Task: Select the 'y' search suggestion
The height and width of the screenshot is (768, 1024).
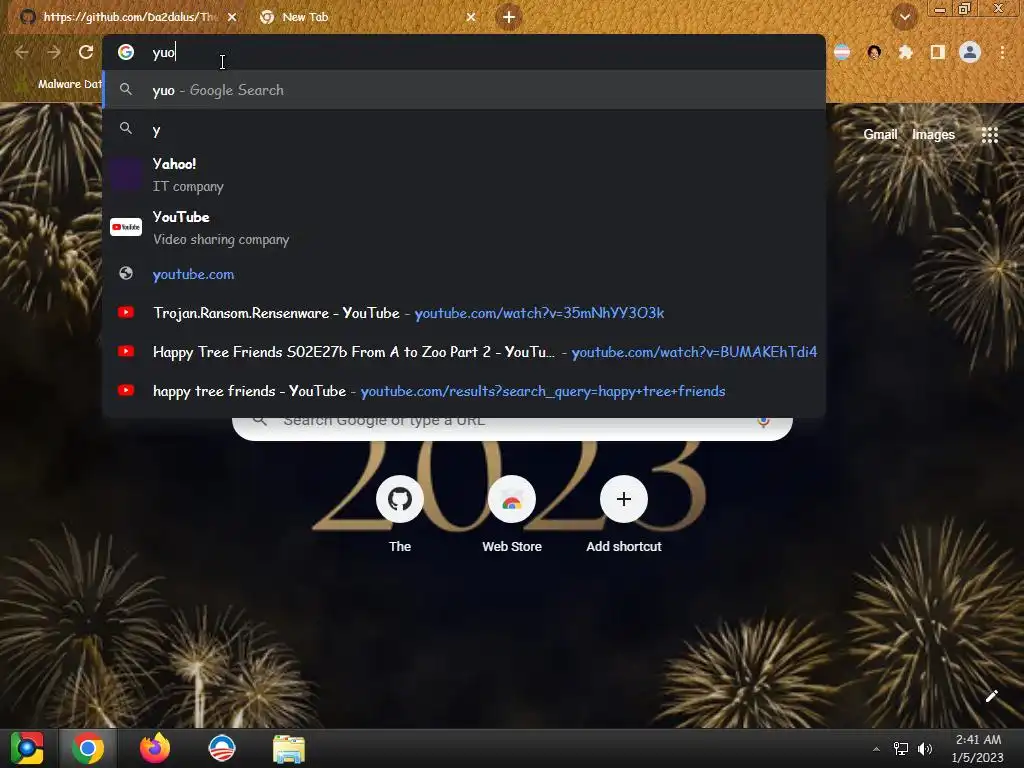Action: pos(464,129)
